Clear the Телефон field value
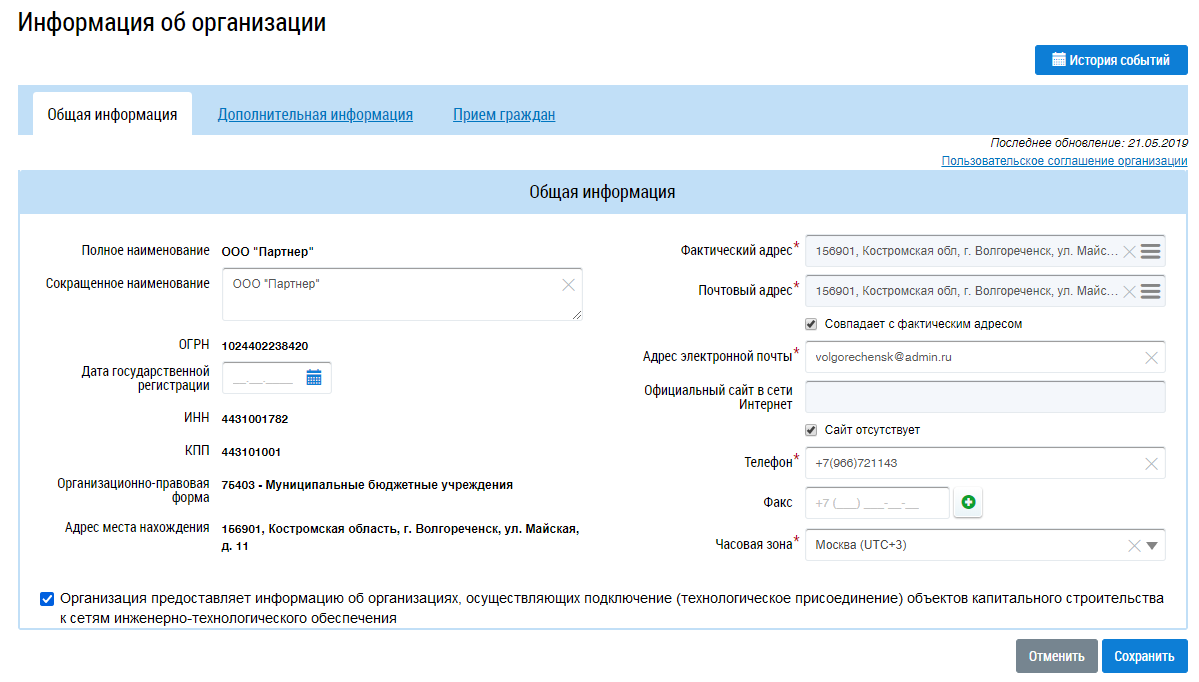Screen dimensions: 1199x682 tap(1151, 464)
